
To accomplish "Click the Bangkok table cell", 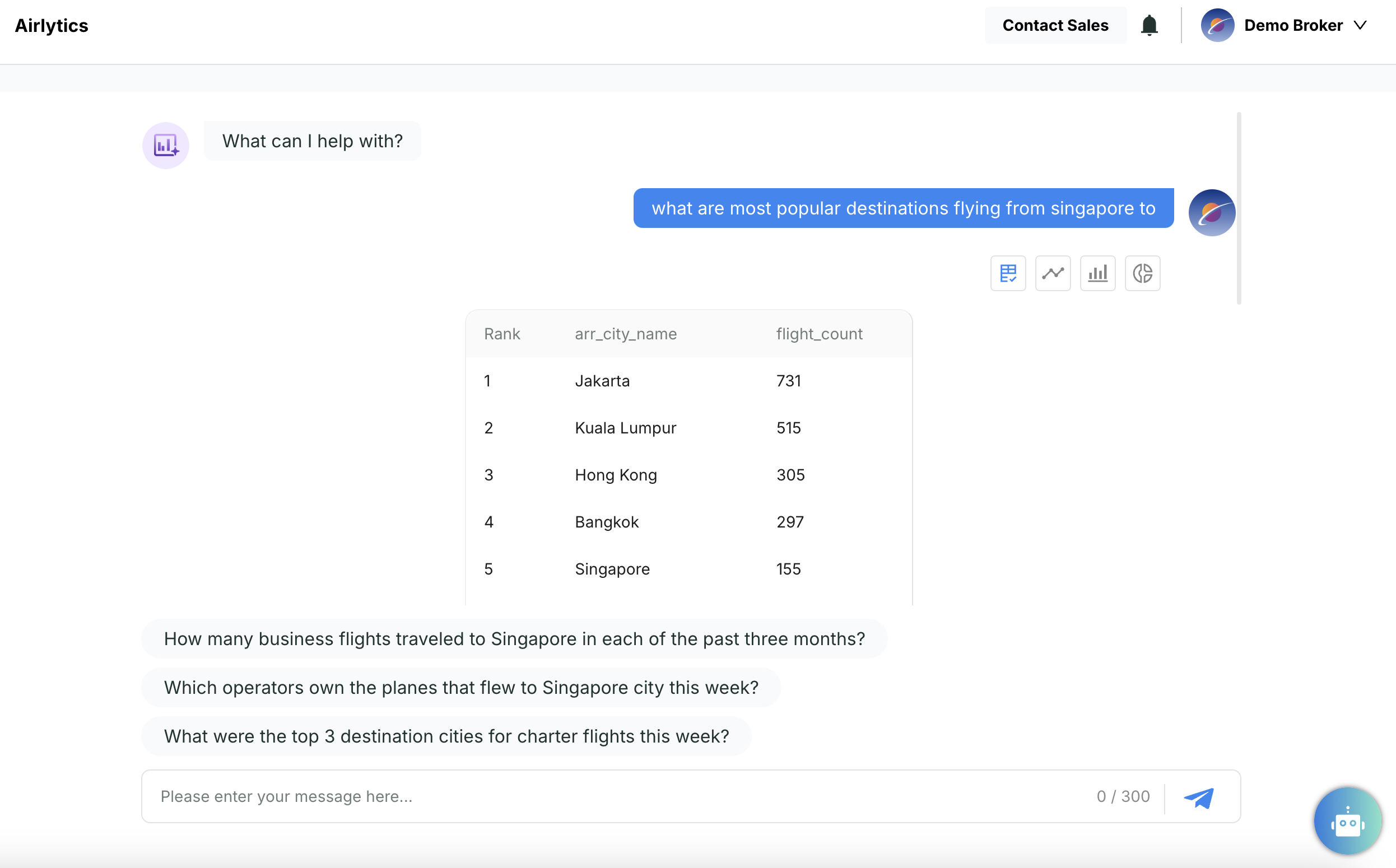I will click(x=606, y=522).
